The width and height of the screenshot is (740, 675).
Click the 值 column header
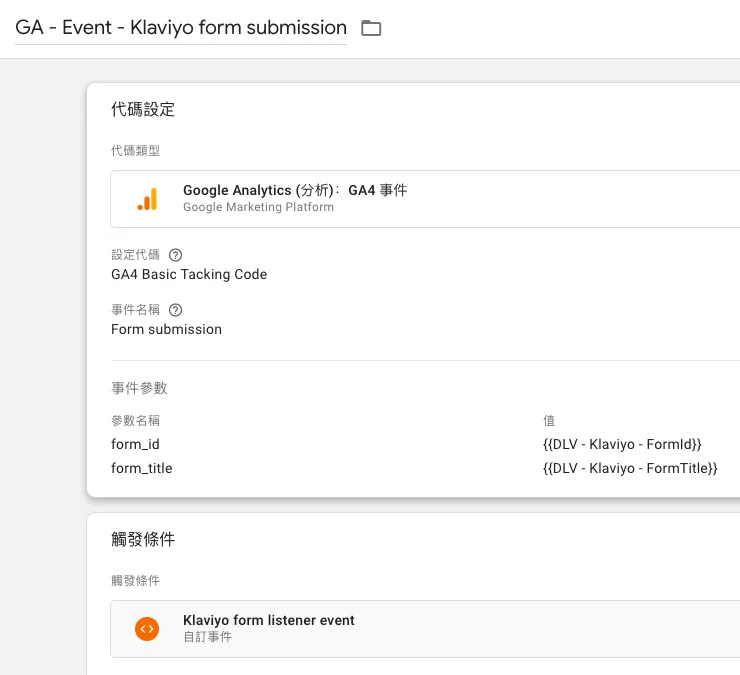click(549, 420)
